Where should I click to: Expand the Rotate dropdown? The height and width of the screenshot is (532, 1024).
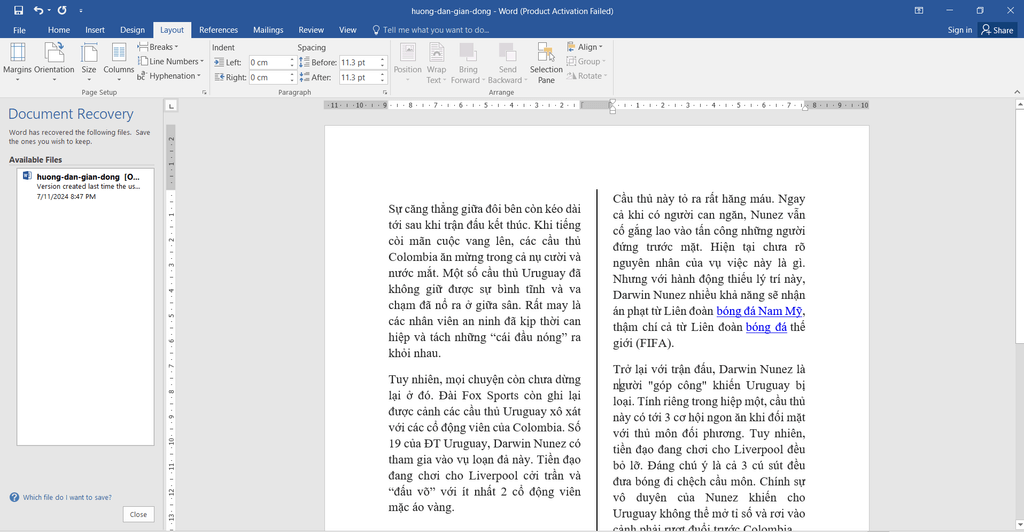(x=586, y=76)
